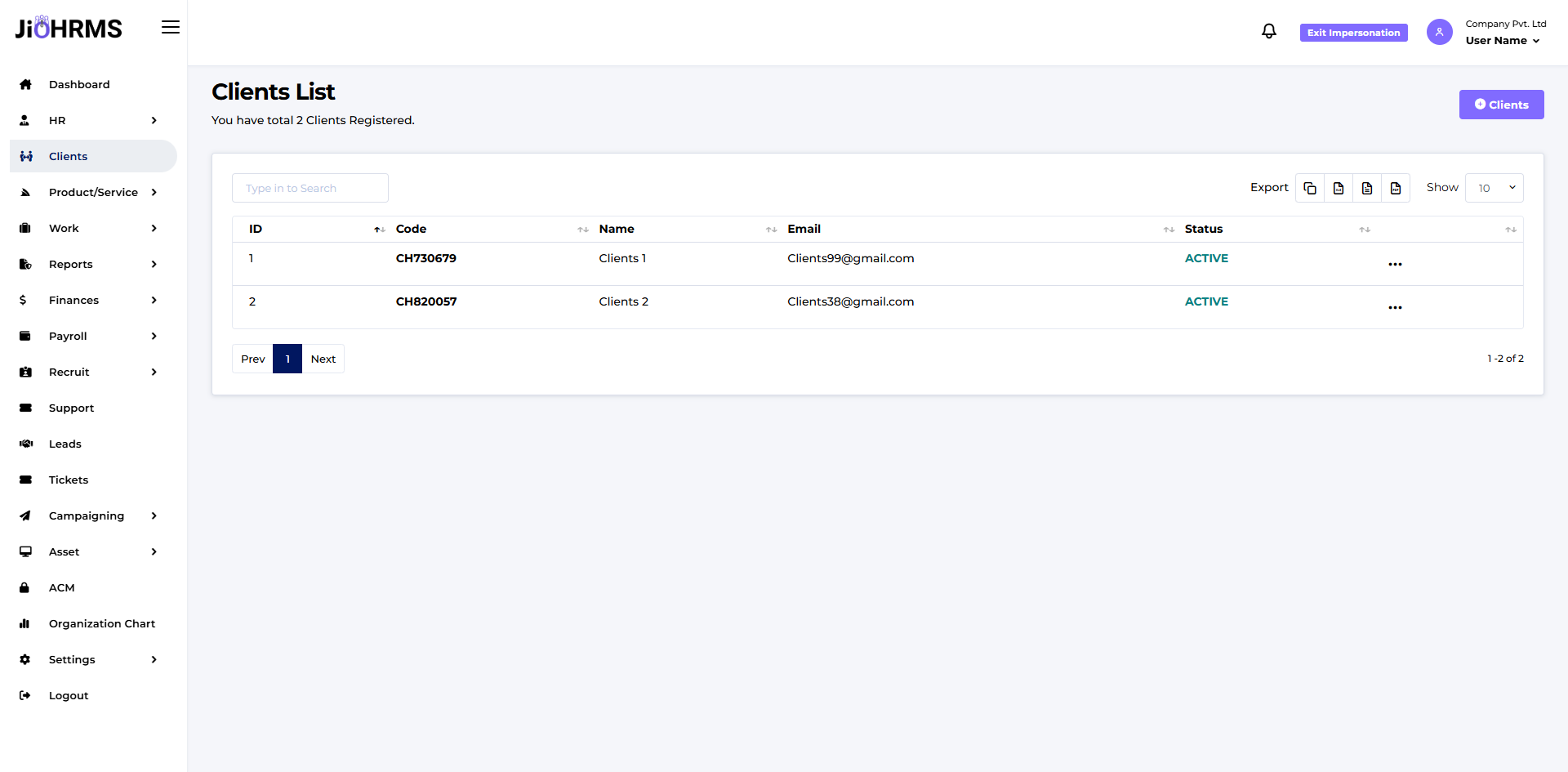Open the Show entries dropdown
The width and height of the screenshot is (1568, 772).
click(1494, 188)
